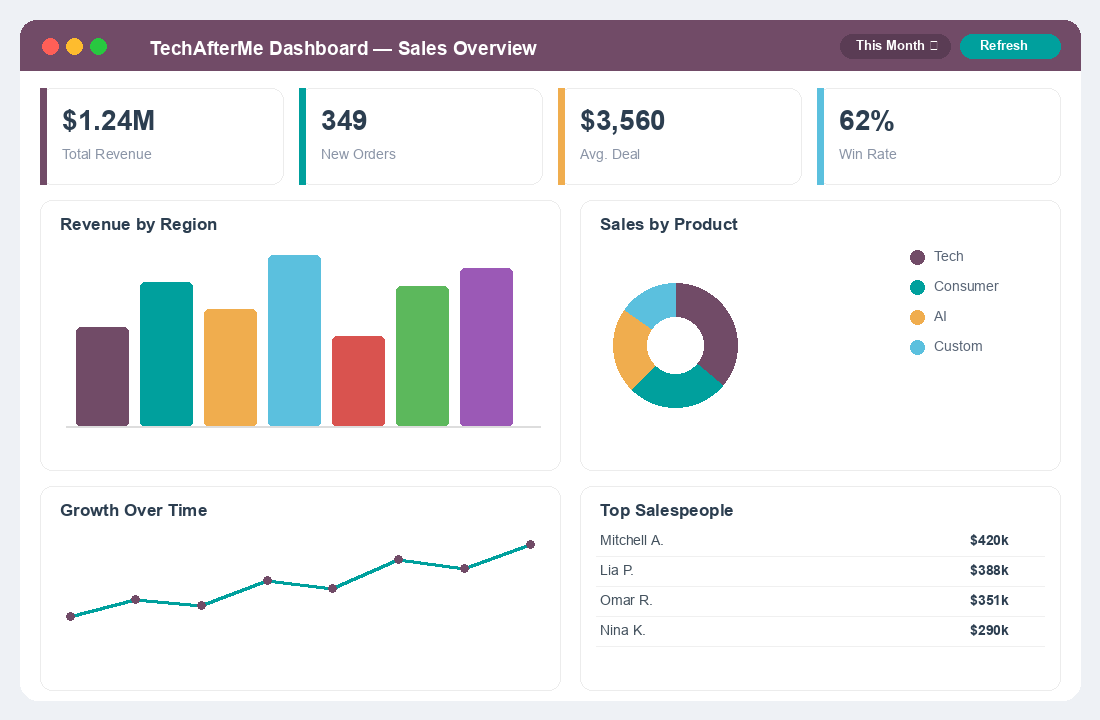Click the orange AI donut slice
Image resolution: width=1100 pixels, height=720 pixels.
coord(631,349)
